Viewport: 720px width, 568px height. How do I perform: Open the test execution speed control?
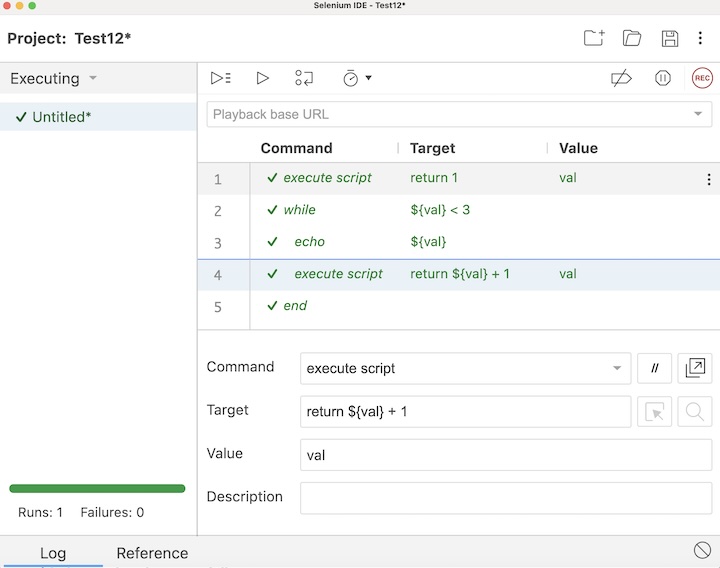pos(356,78)
